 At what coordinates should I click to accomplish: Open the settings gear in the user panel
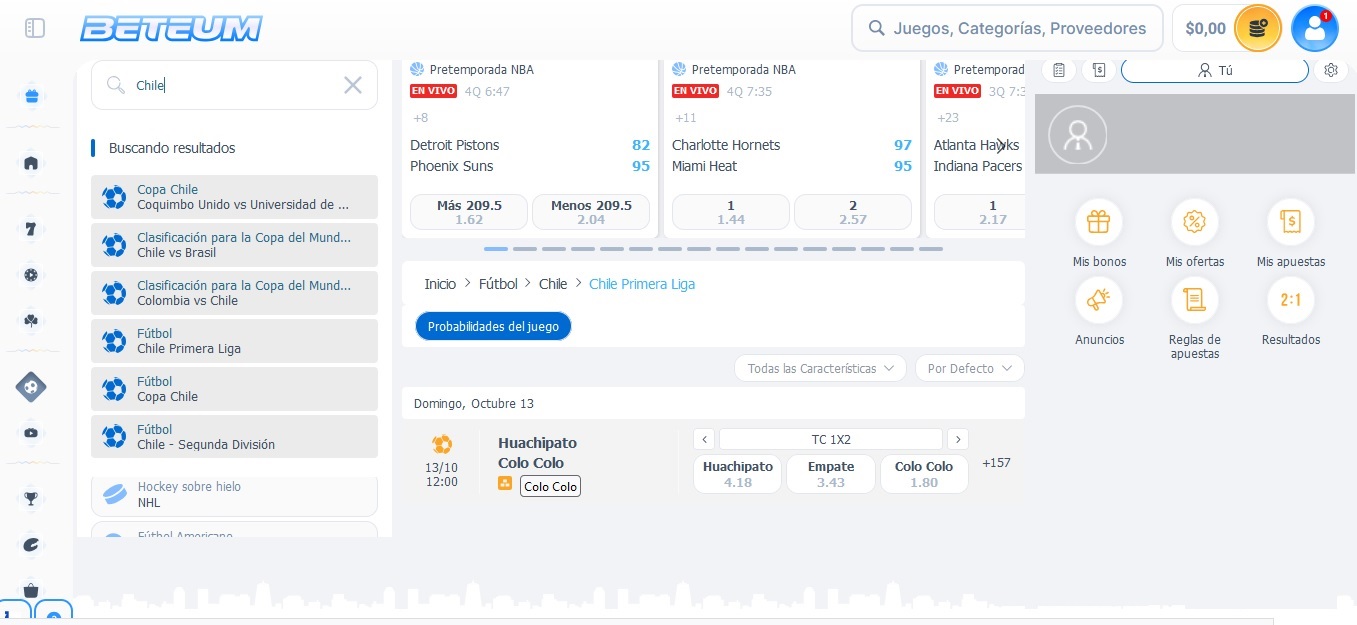click(x=1331, y=70)
